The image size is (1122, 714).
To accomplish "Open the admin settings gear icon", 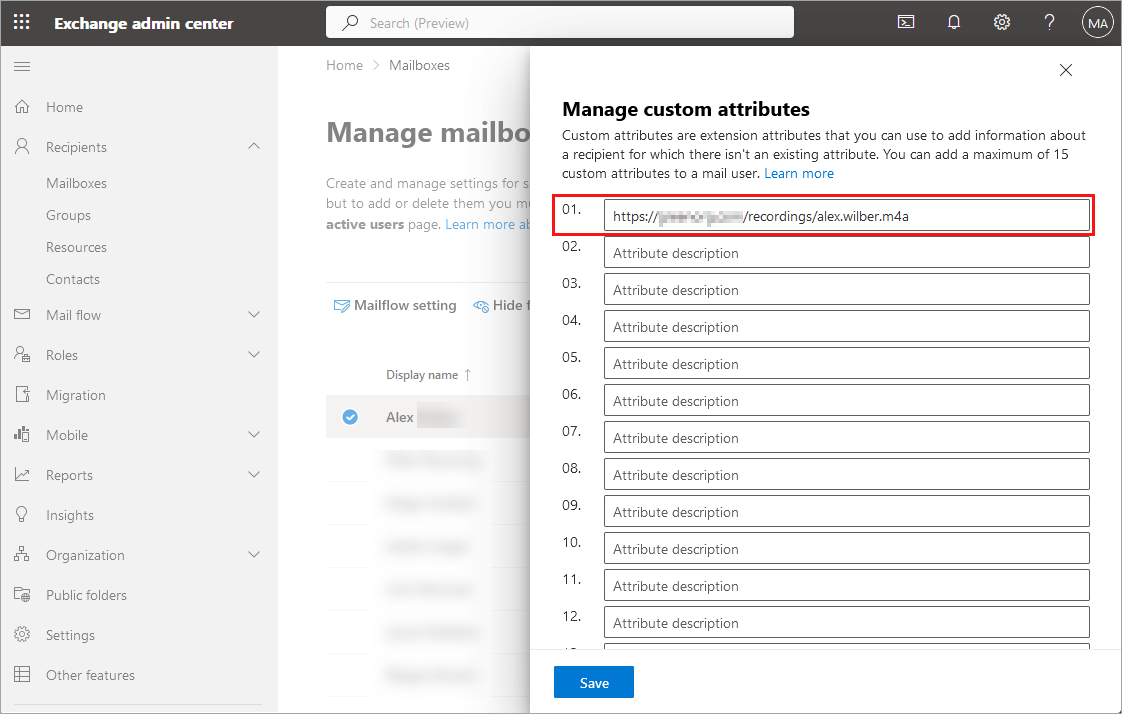I will 1002,21.
